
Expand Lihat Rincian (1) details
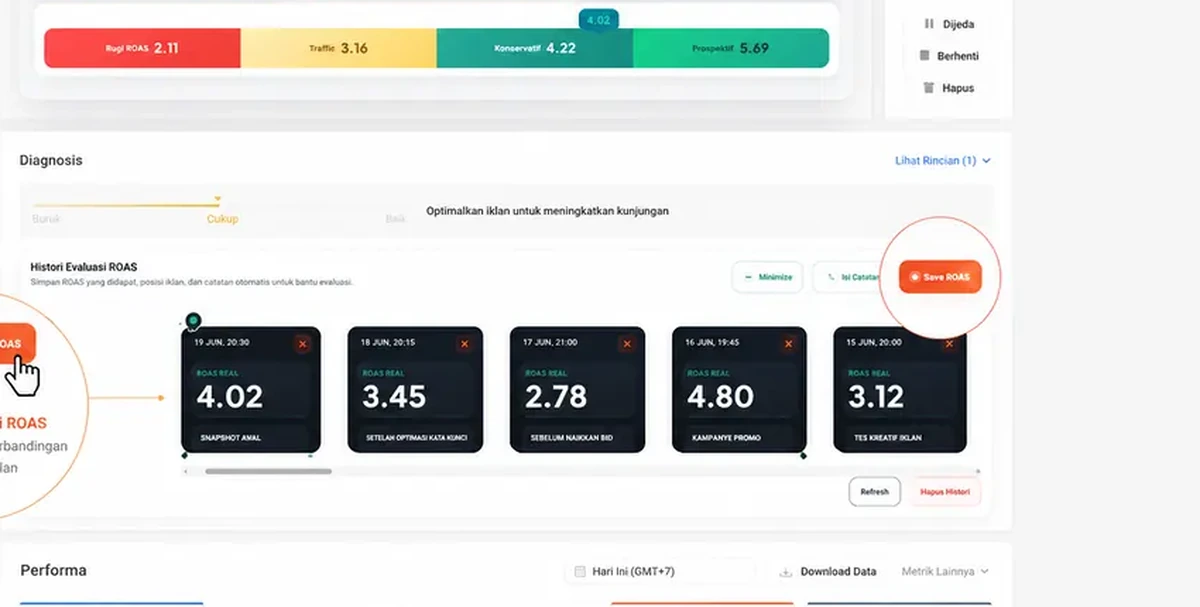[x=943, y=161]
